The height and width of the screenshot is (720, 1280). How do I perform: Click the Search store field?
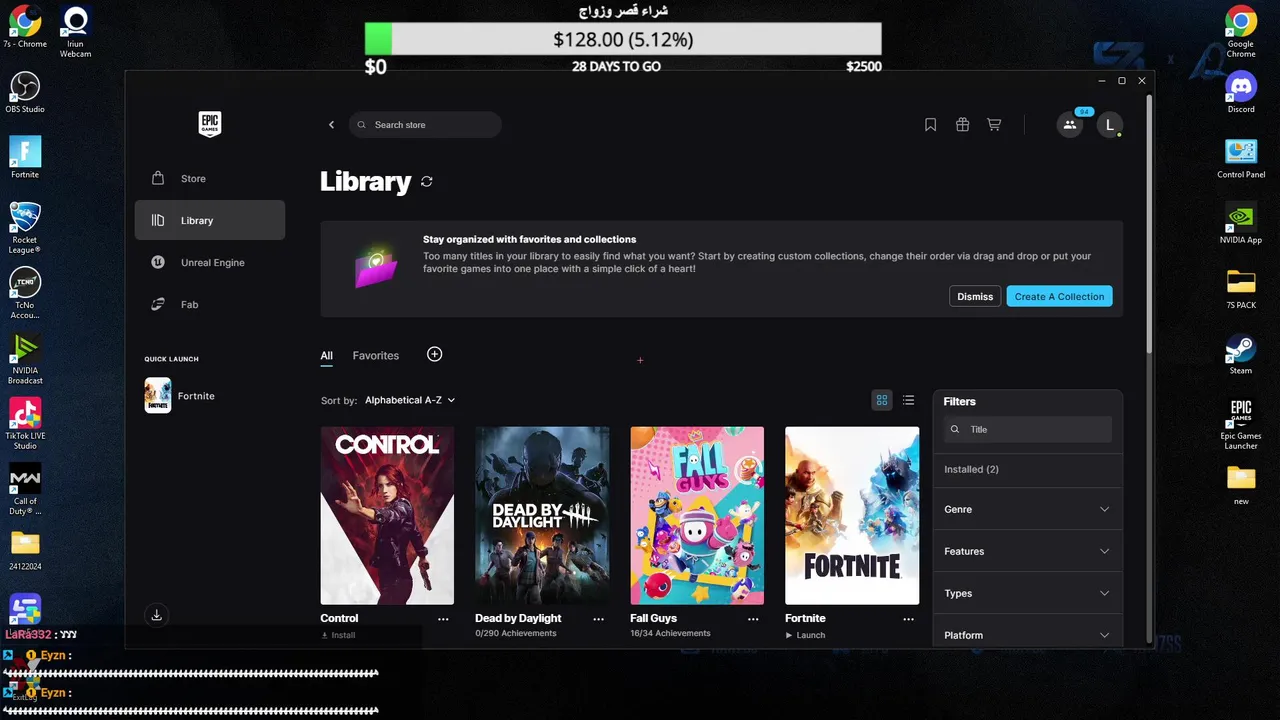(425, 125)
